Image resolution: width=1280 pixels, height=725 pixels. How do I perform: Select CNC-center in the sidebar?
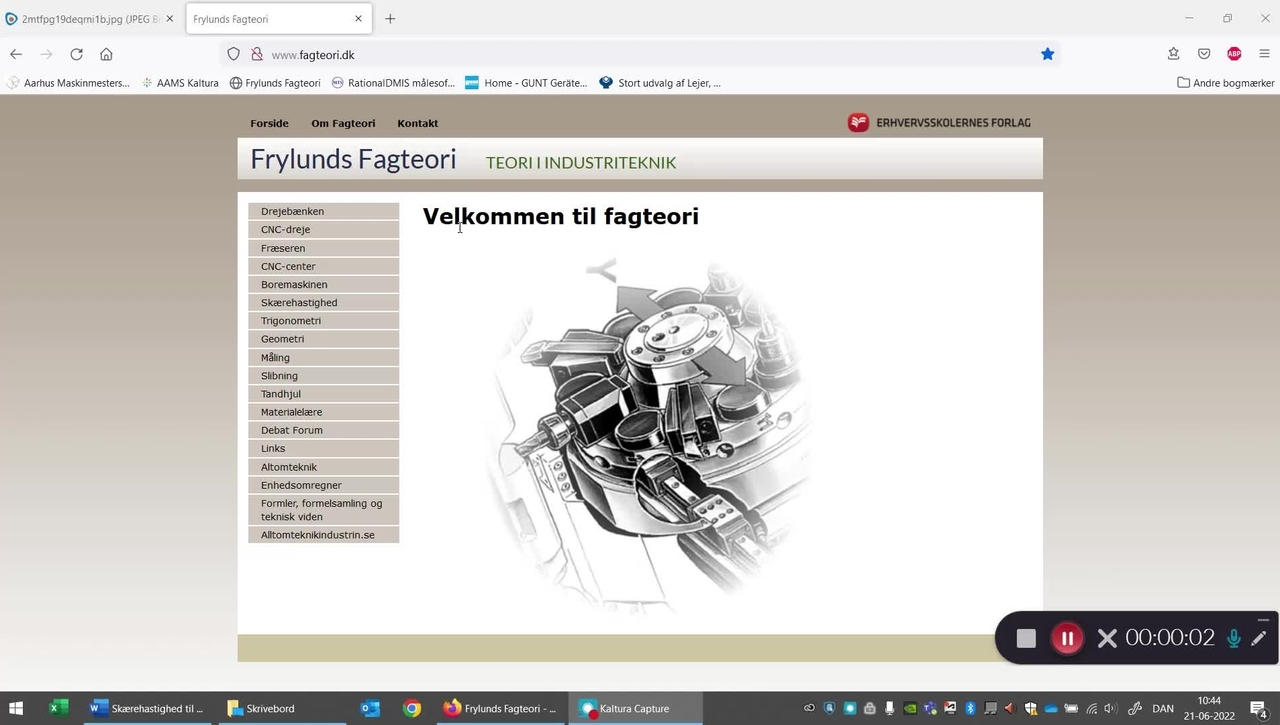click(323, 266)
